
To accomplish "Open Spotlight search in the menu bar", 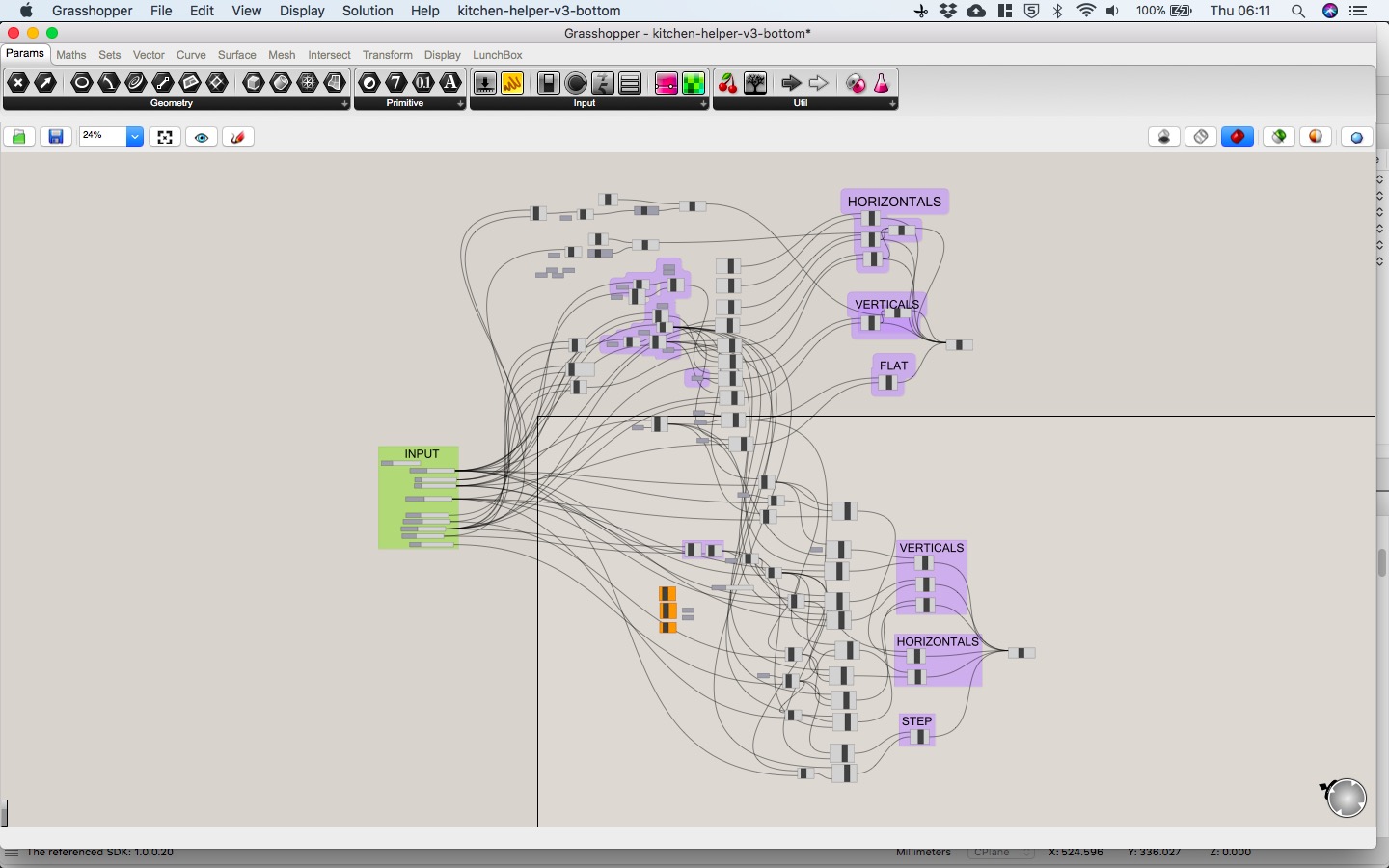I will (x=1298, y=11).
